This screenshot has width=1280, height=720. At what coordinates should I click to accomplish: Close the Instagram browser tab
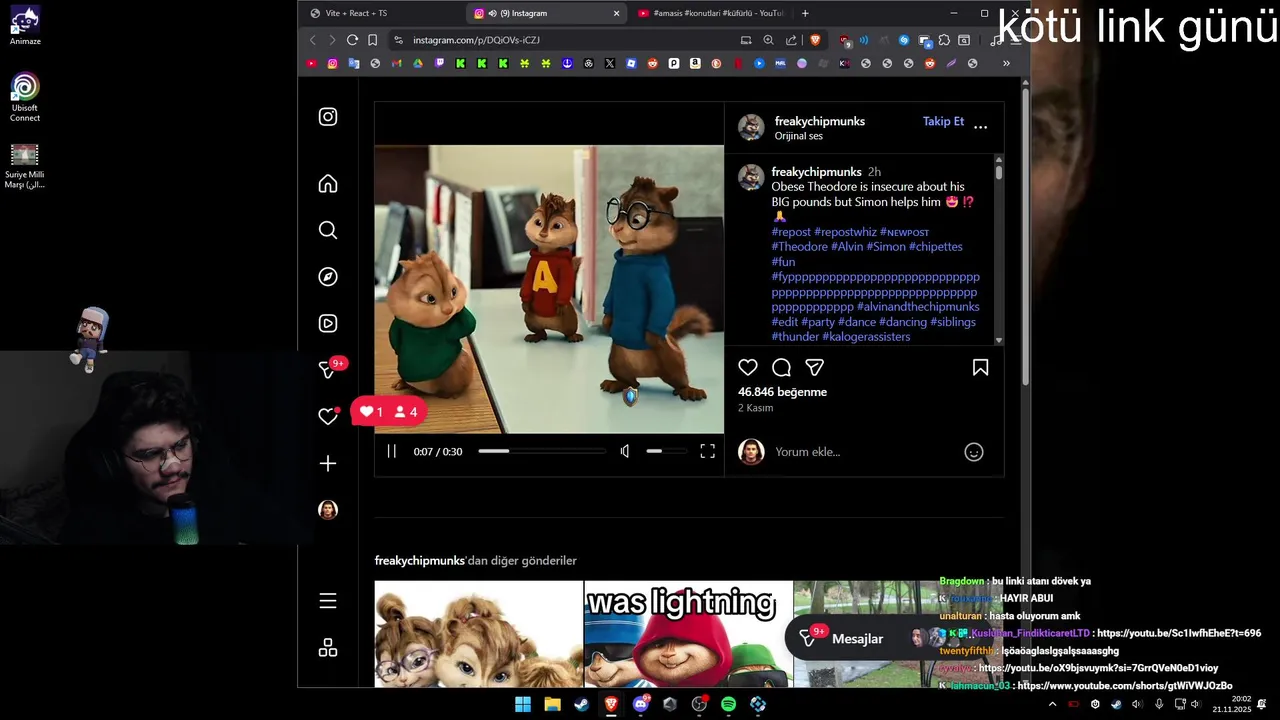[x=616, y=13]
